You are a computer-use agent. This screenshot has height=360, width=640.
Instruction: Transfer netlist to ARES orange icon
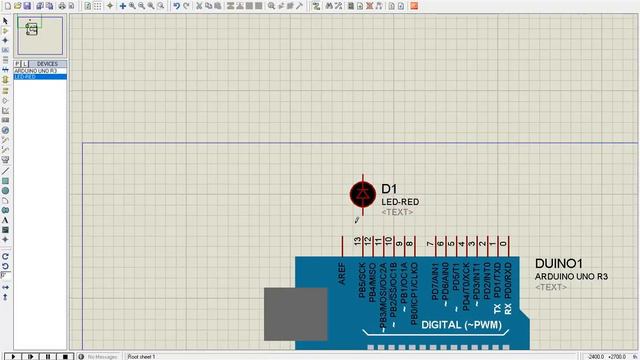click(414, 6)
